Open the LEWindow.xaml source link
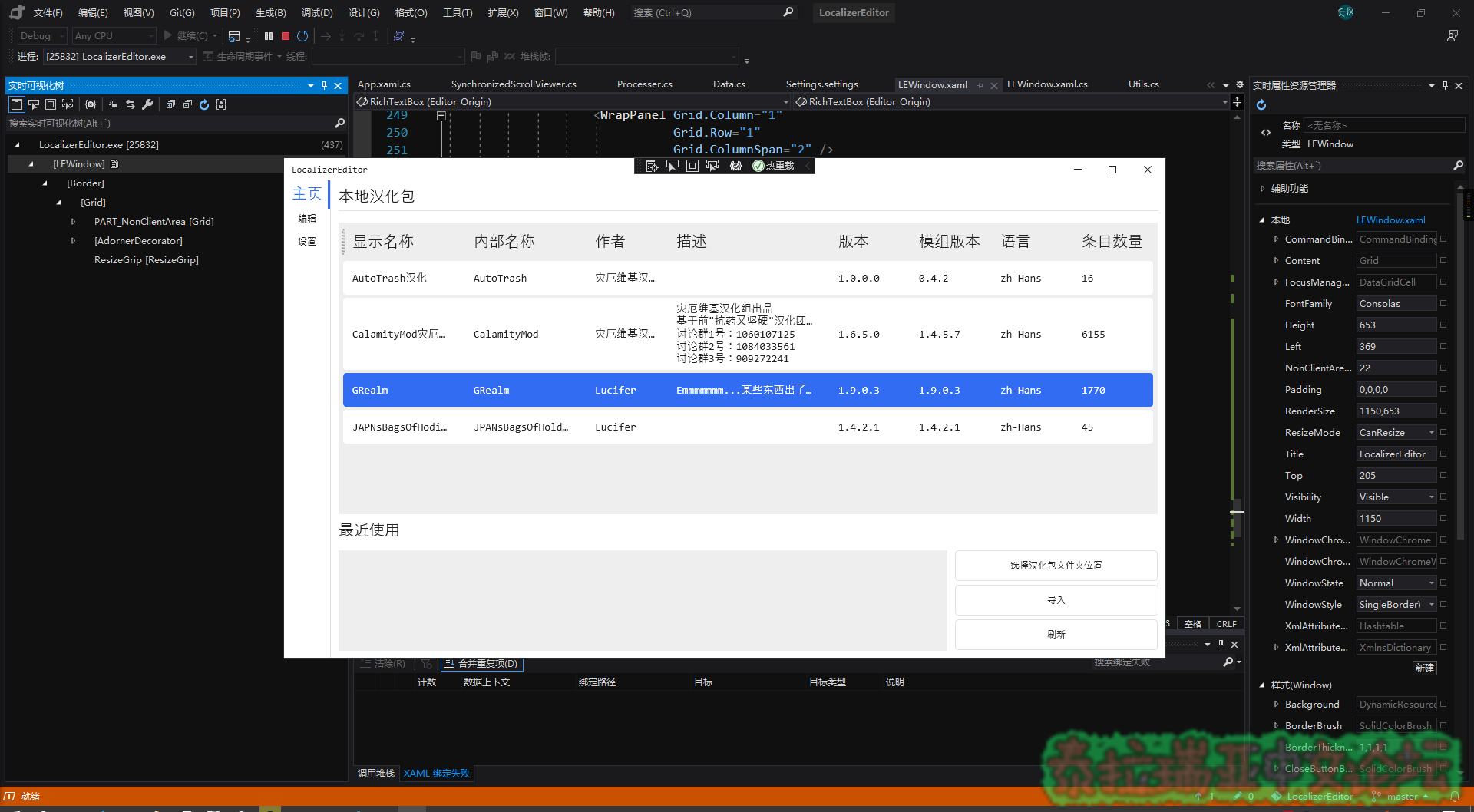This screenshot has height=812, width=1474. point(1390,220)
